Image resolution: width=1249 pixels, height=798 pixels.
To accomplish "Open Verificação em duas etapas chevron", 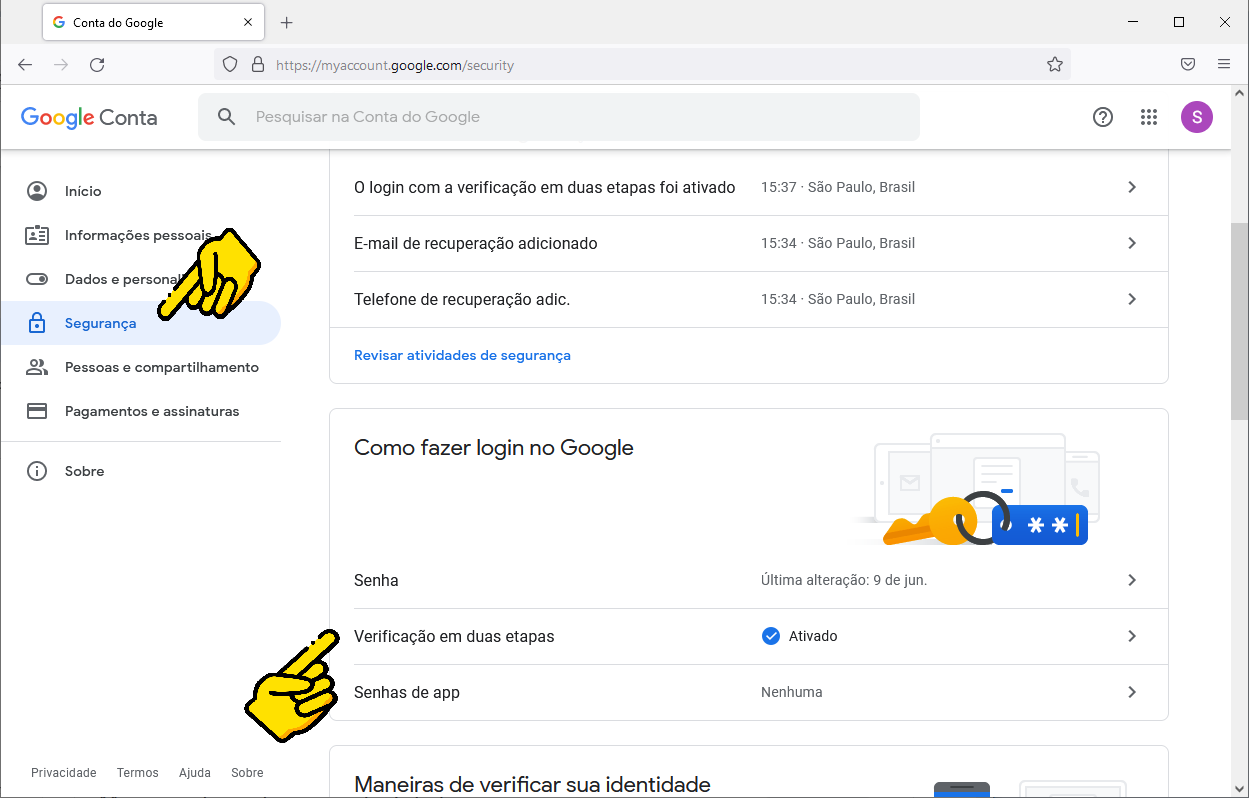I will click(x=1132, y=636).
